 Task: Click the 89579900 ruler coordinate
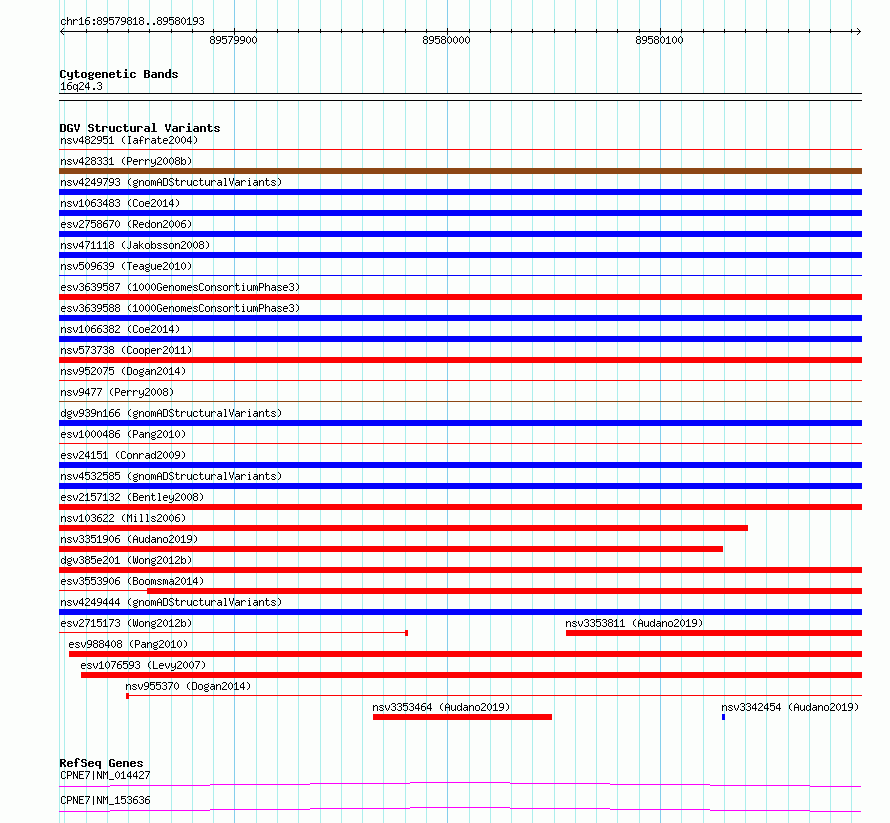[x=233, y=40]
